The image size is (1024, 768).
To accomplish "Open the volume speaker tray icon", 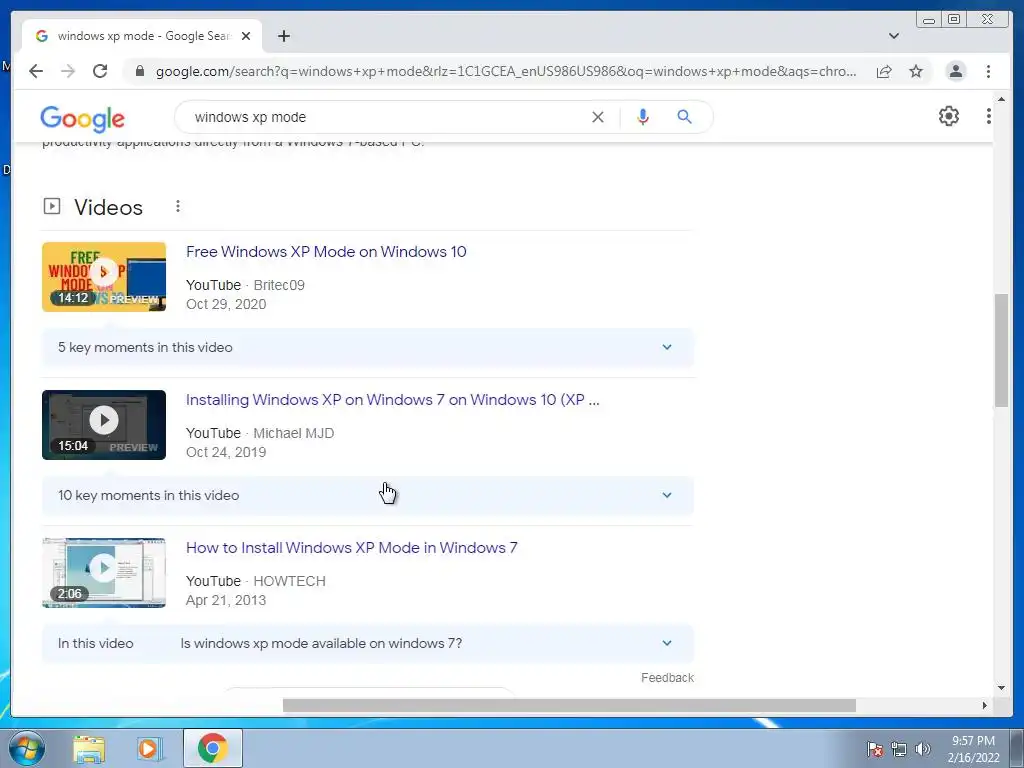I will (922, 749).
